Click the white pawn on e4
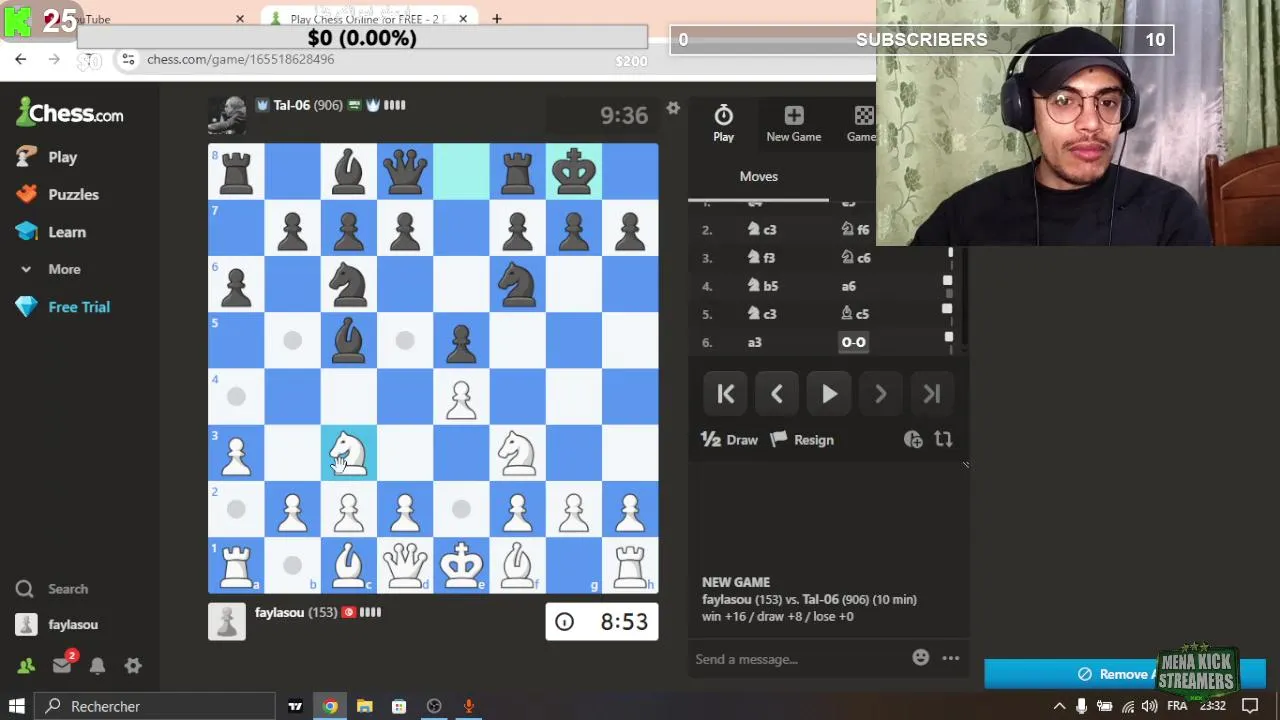This screenshot has height=720, width=1280. click(461, 396)
